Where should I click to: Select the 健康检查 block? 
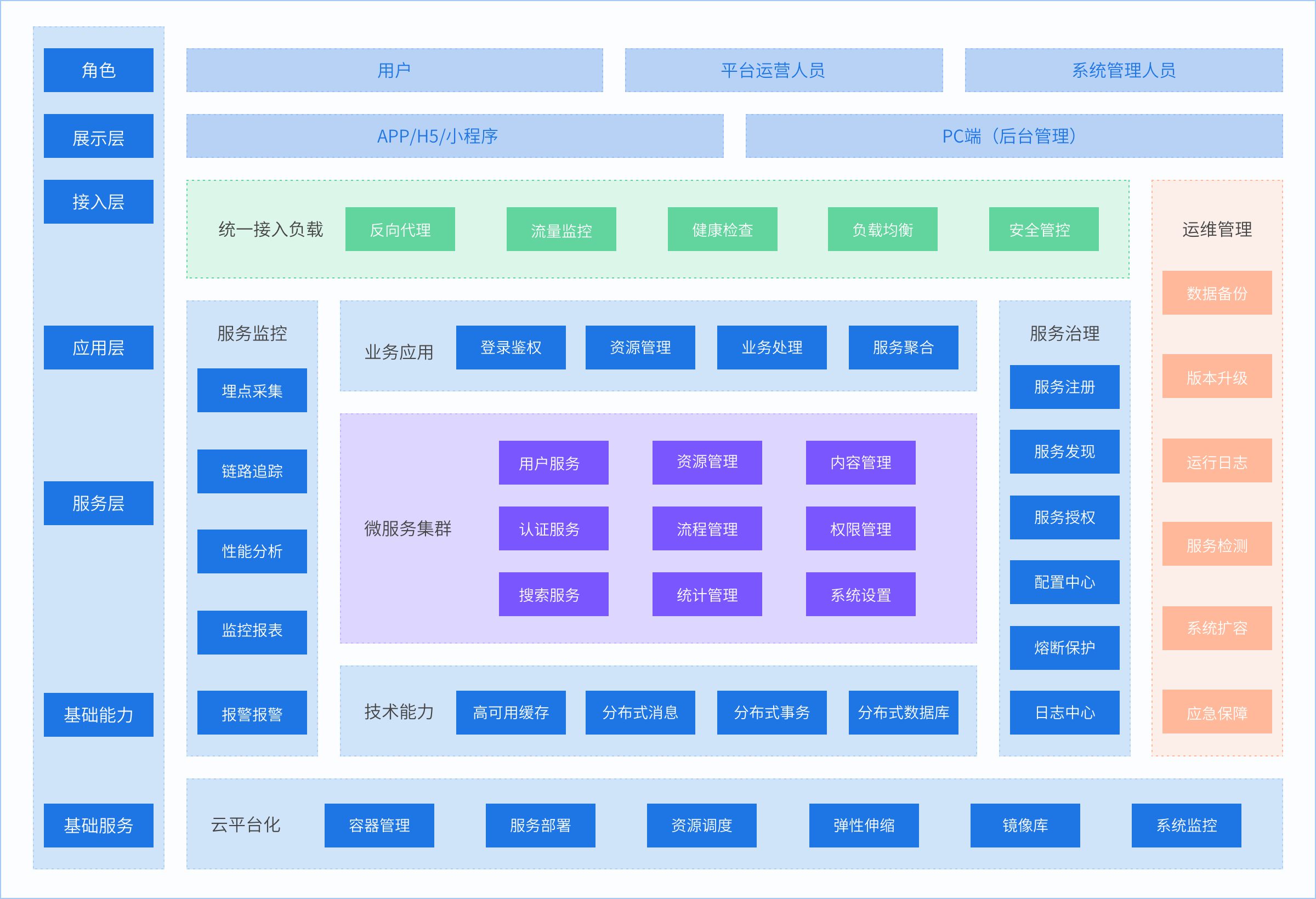coord(722,229)
